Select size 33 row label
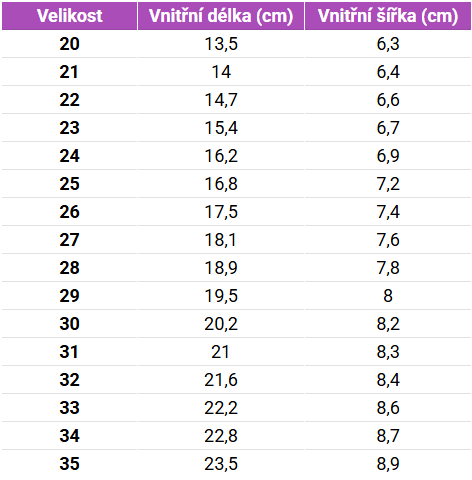Image resolution: width=472 pixels, height=480 pixels. (x=69, y=408)
